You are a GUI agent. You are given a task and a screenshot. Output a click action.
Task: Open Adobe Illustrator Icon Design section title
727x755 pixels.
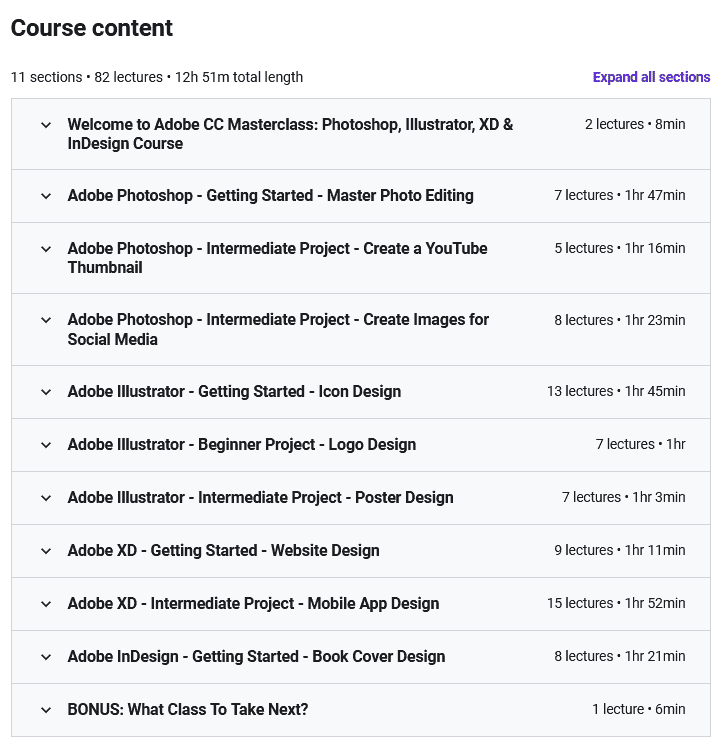click(234, 391)
